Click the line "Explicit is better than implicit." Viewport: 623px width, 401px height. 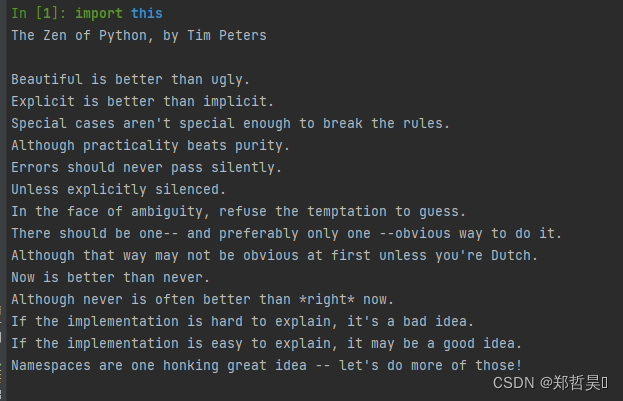[x=142, y=101]
